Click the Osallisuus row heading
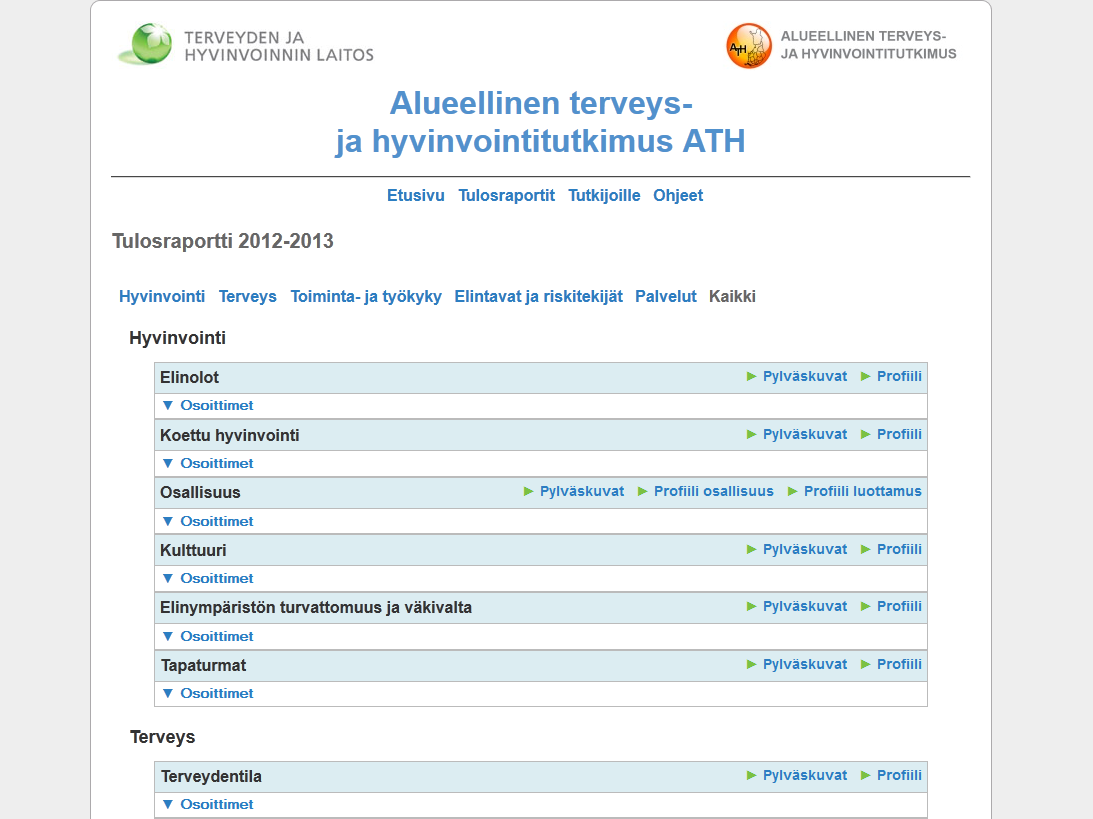1093x819 pixels. [200, 492]
